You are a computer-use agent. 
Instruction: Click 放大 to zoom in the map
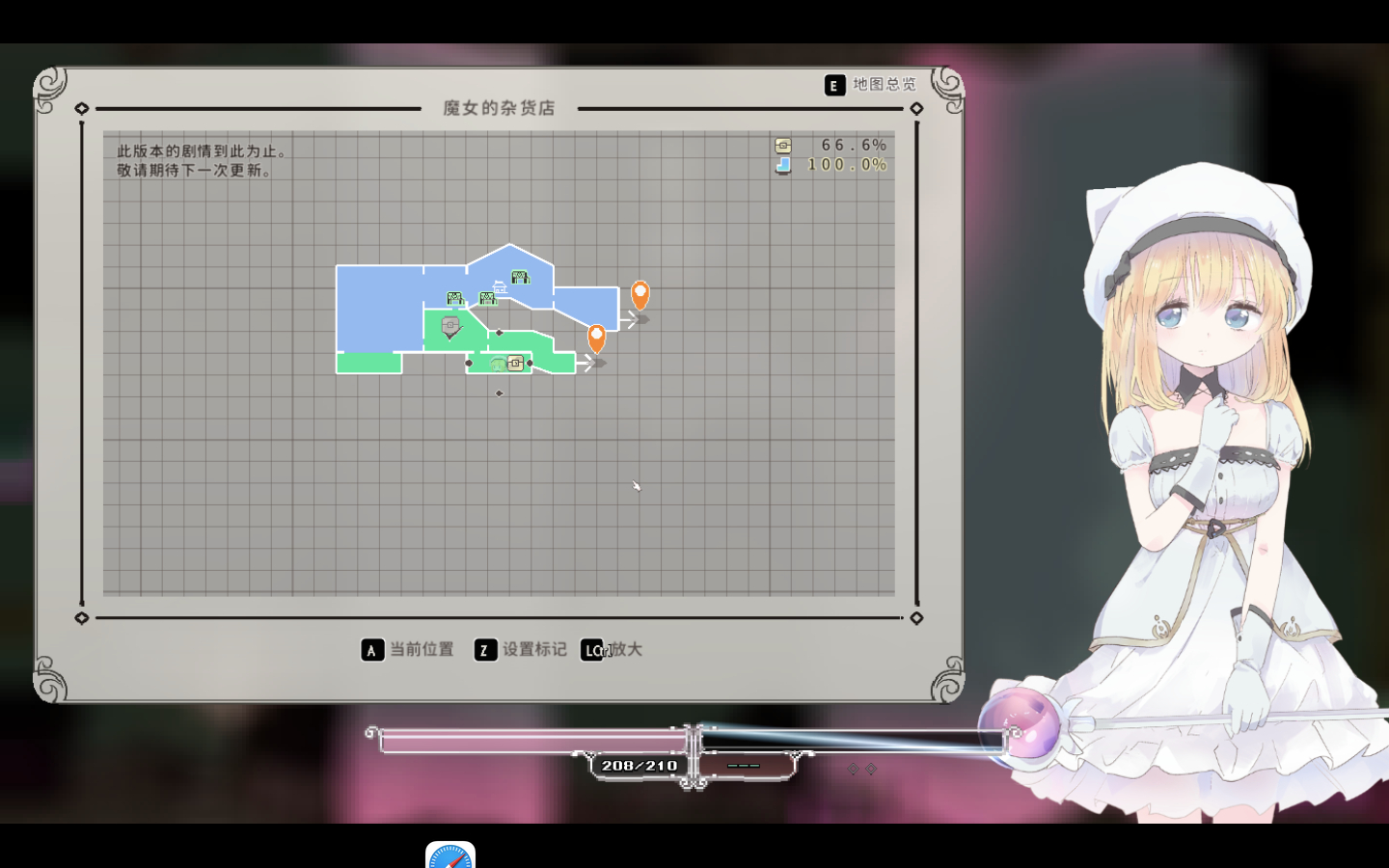coord(626,650)
